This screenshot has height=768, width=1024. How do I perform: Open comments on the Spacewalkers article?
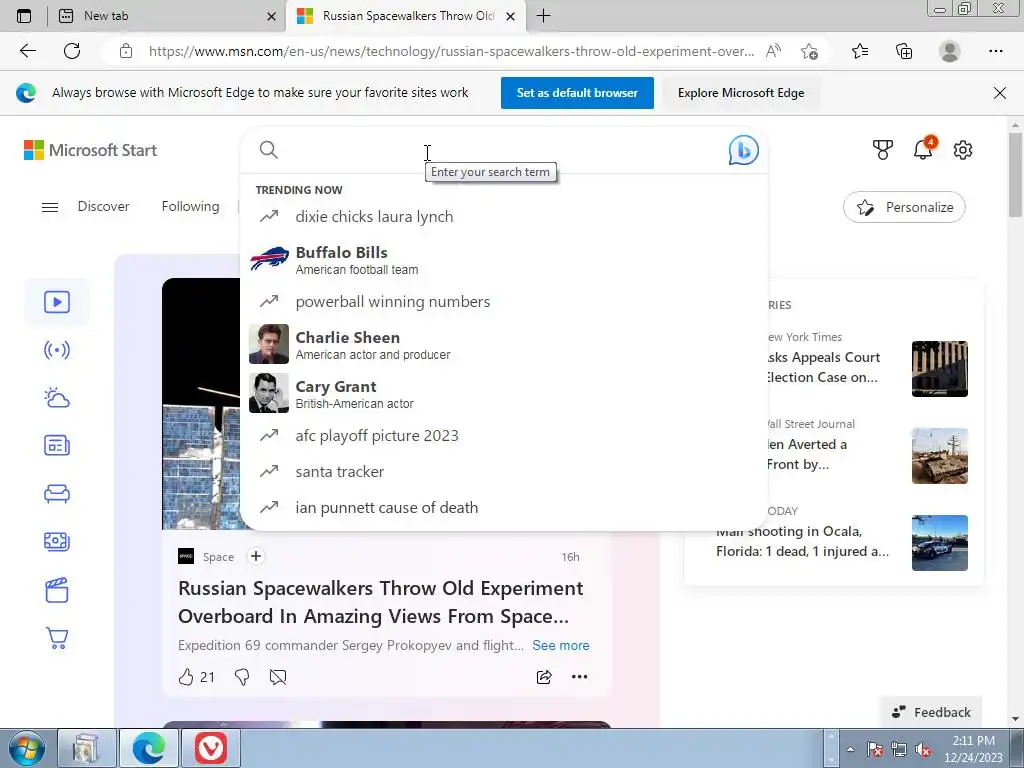click(x=278, y=677)
